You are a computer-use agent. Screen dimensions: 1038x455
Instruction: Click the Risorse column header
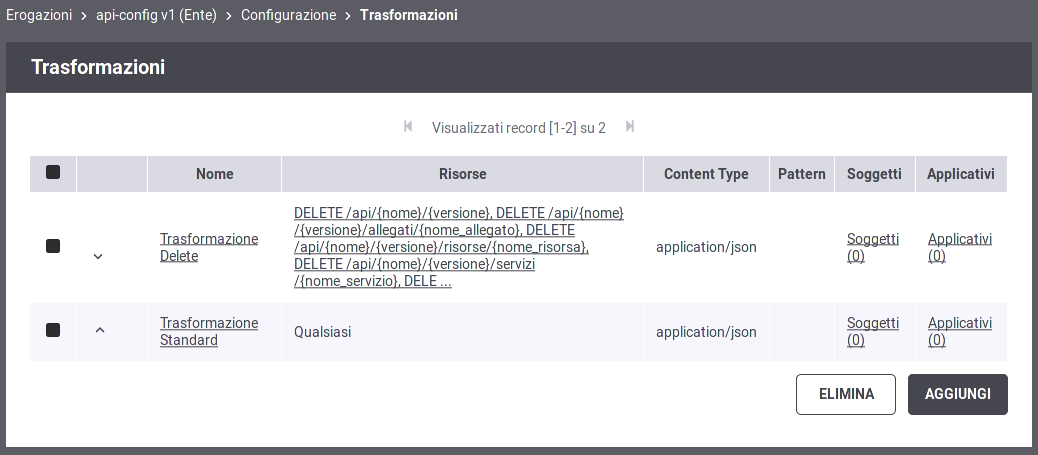[x=463, y=174]
